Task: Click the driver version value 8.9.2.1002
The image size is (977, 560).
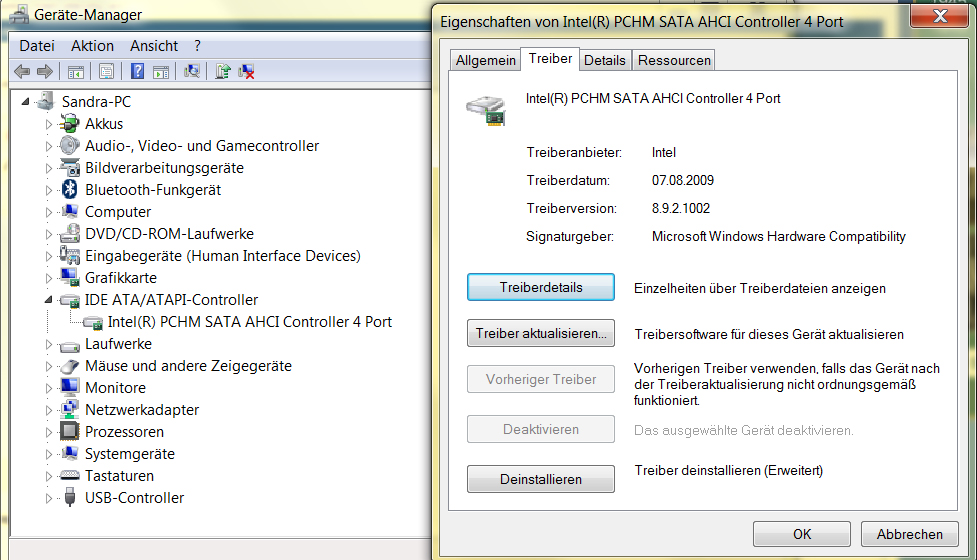Action: click(680, 209)
